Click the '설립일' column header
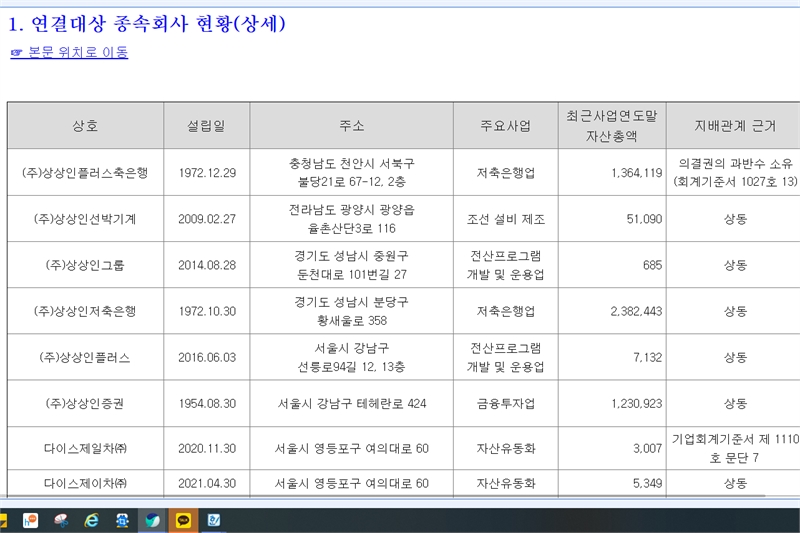The height and width of the screenshot is (533, 800). [x=206, y=126]
